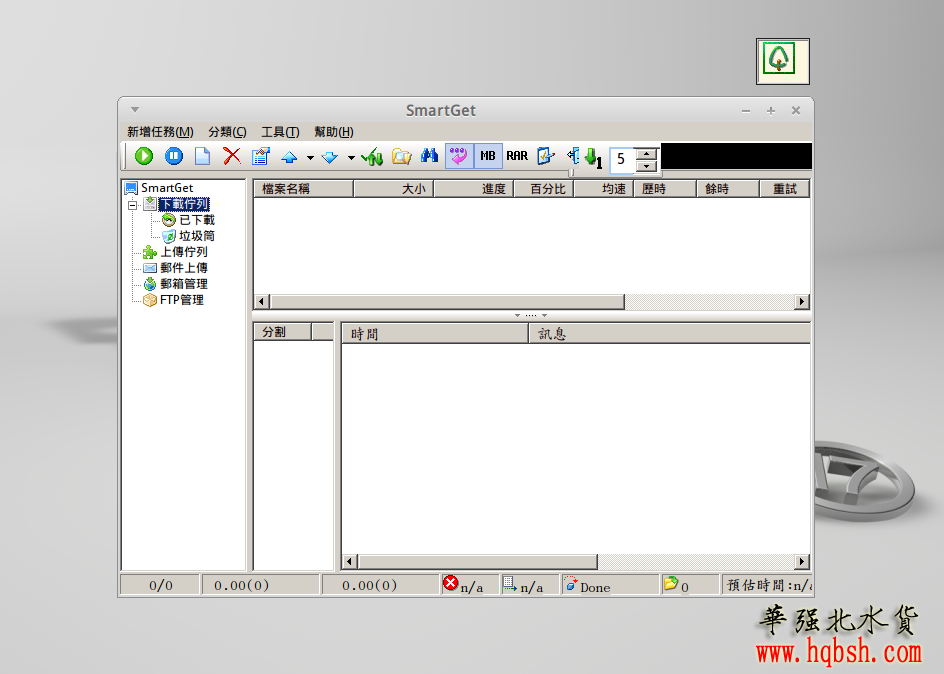Click the 訊息 log column header
Screen dimensions: 944x674
tap(669, 334)
